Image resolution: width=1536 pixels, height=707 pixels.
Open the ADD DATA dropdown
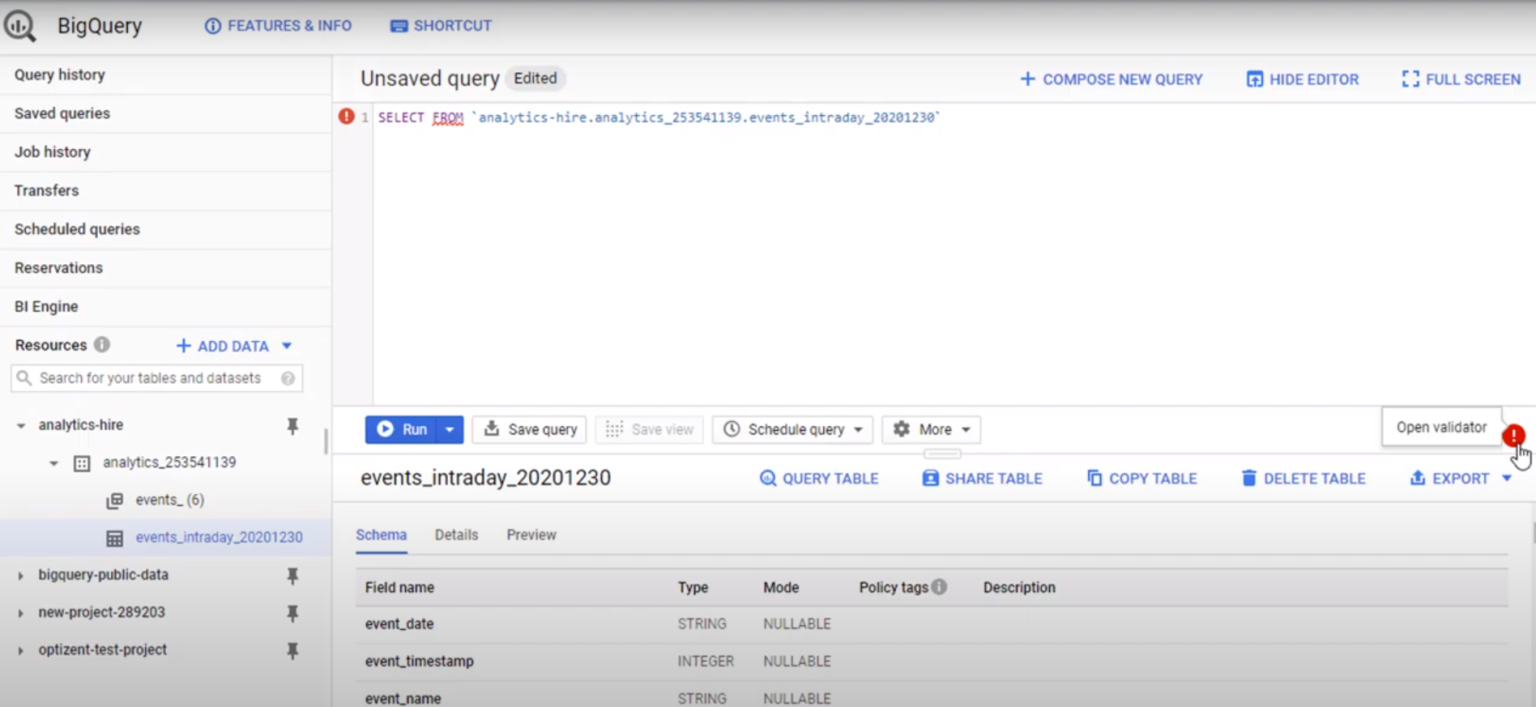click(x=287, y=346)
